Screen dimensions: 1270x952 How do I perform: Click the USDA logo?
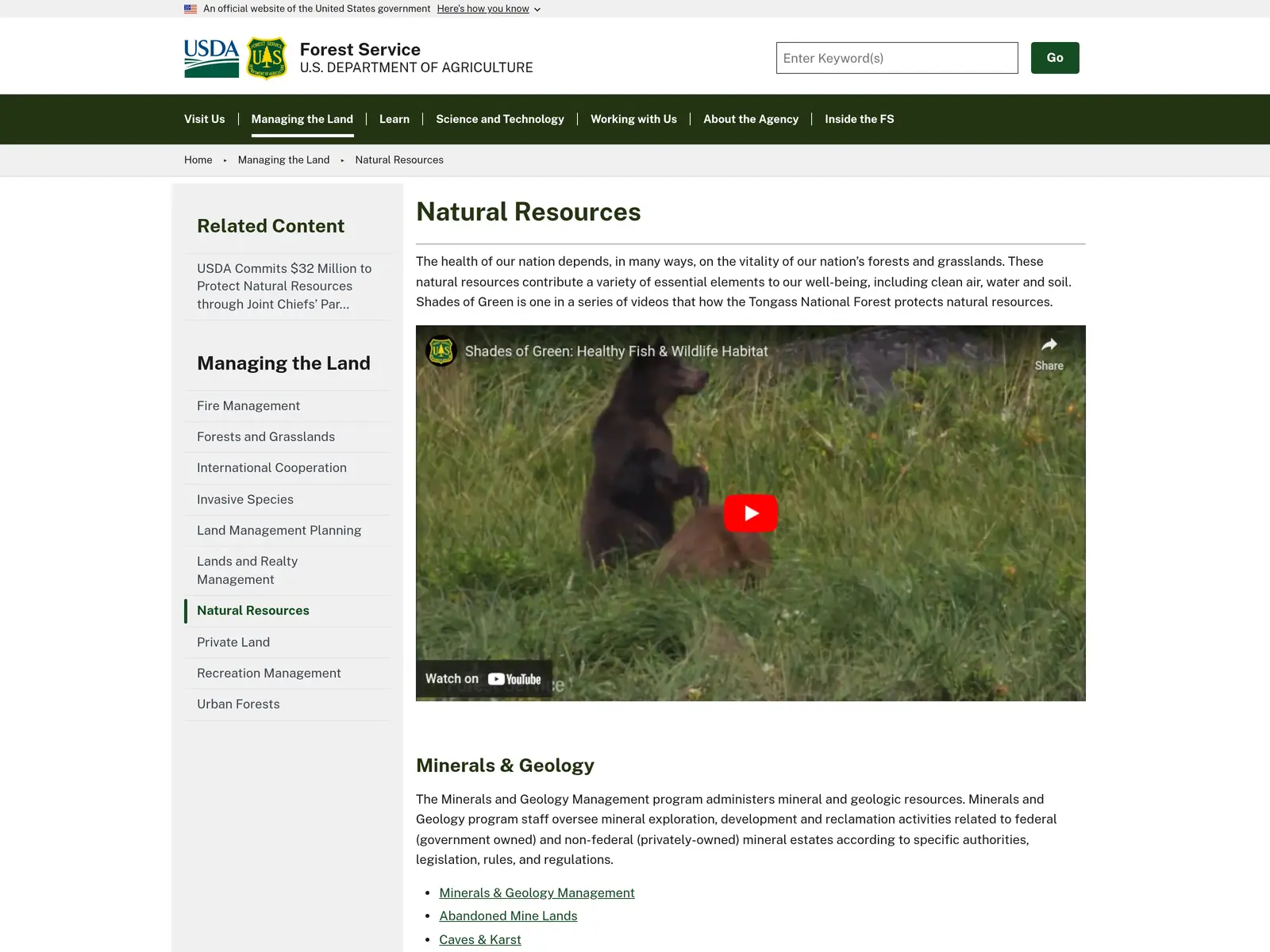211,58
